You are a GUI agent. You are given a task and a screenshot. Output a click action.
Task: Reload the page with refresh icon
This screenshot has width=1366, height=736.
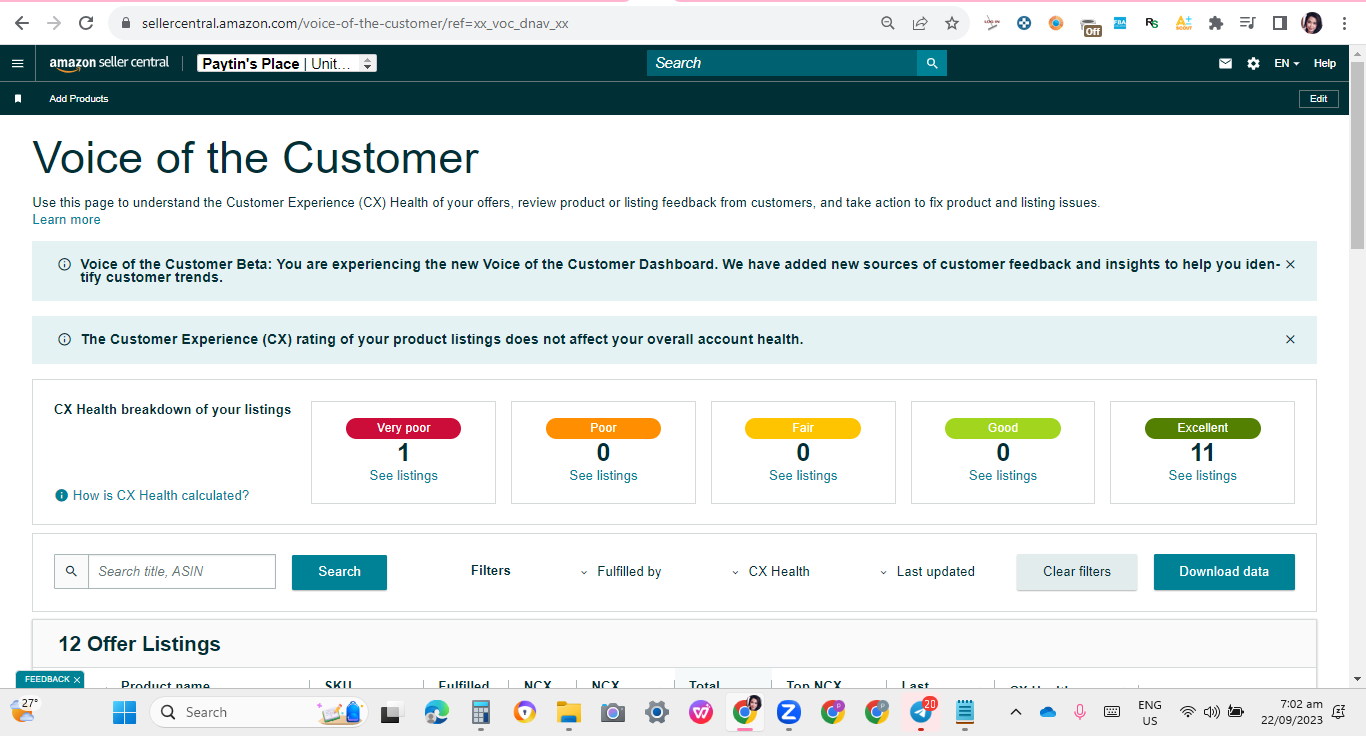[86, 23]
